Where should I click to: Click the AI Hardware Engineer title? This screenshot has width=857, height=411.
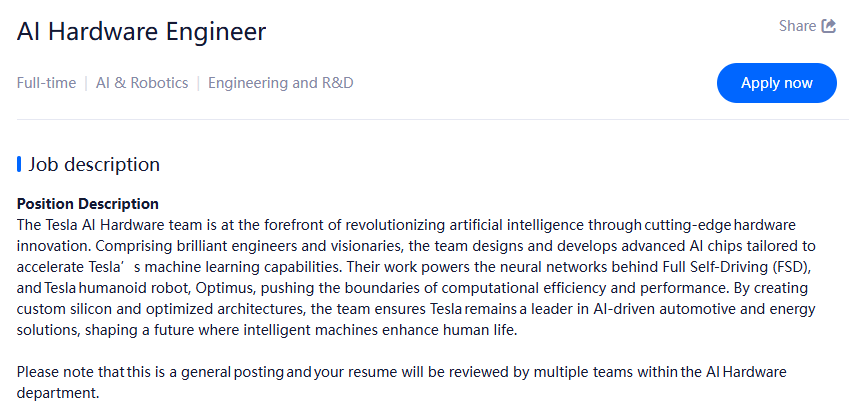pyautogui.click(x=141, y=31)
